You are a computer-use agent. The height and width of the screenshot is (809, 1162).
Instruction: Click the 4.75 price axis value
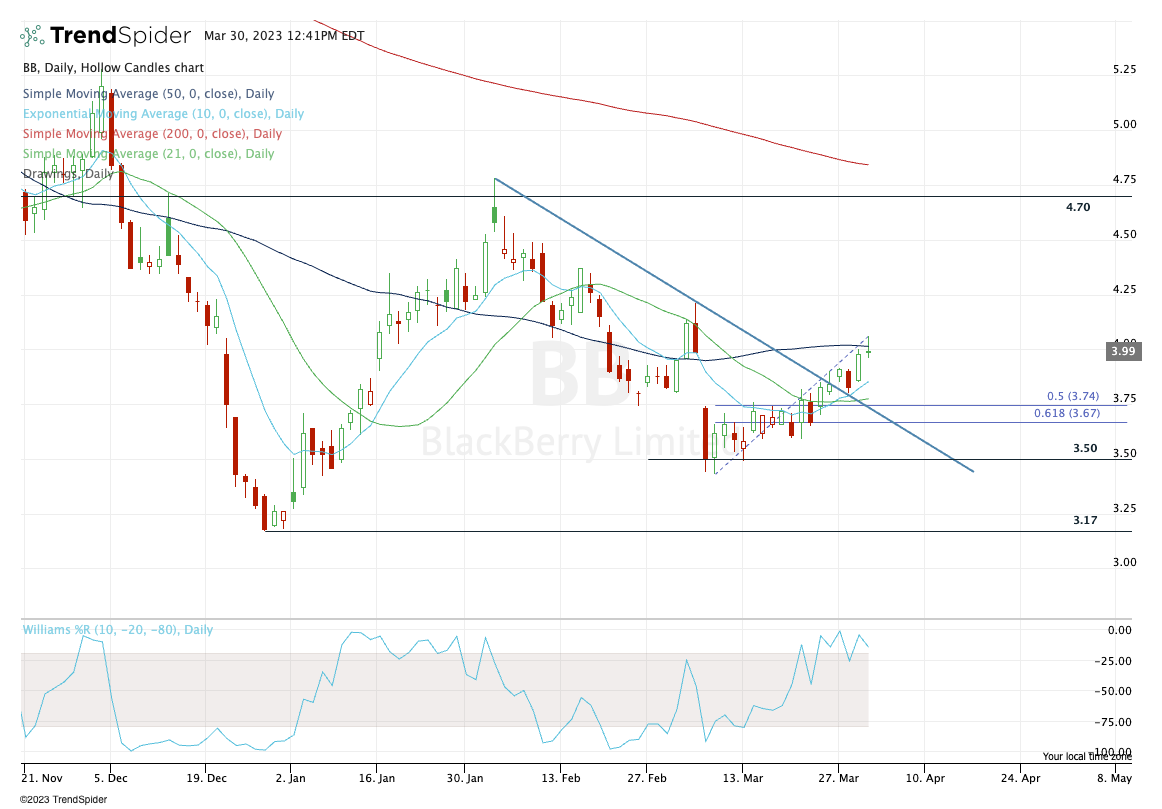(x=1124, y=179)
